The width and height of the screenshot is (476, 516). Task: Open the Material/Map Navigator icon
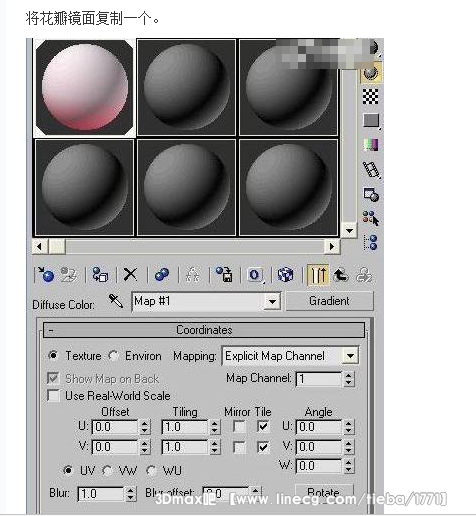(371, 242)
